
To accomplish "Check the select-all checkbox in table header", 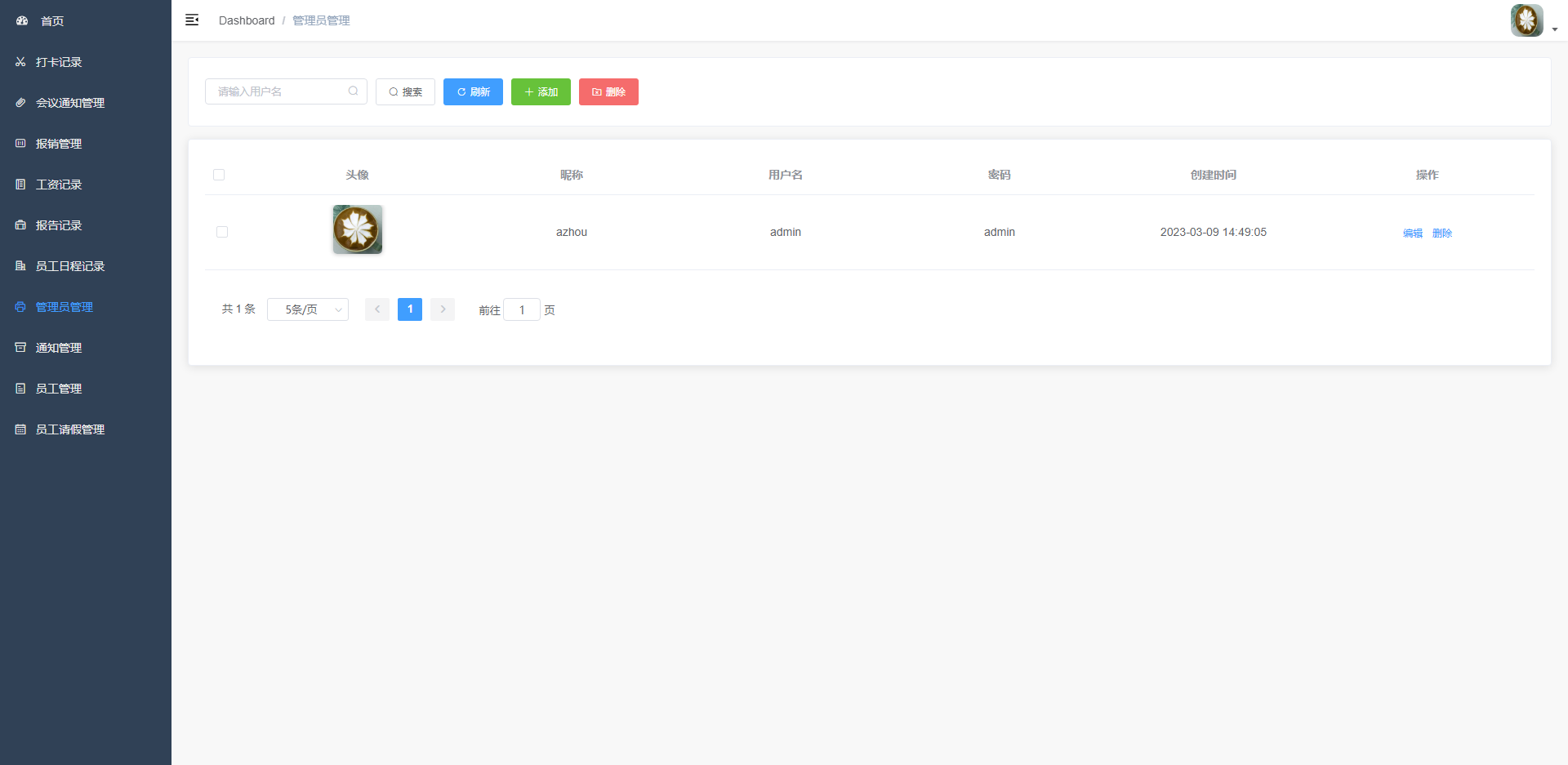I will click(x=219, y=175).
